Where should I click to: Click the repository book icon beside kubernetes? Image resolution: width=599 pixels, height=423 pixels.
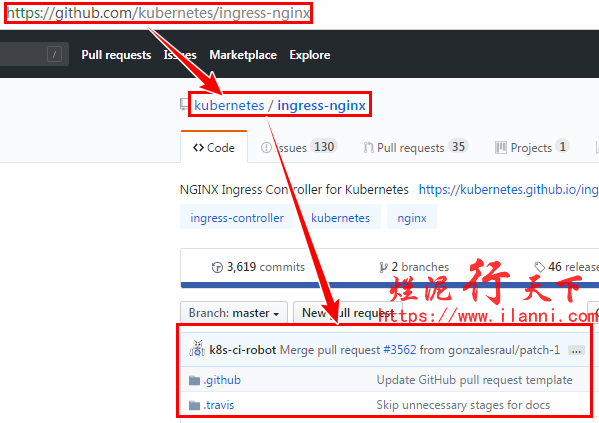coord(184,104)
